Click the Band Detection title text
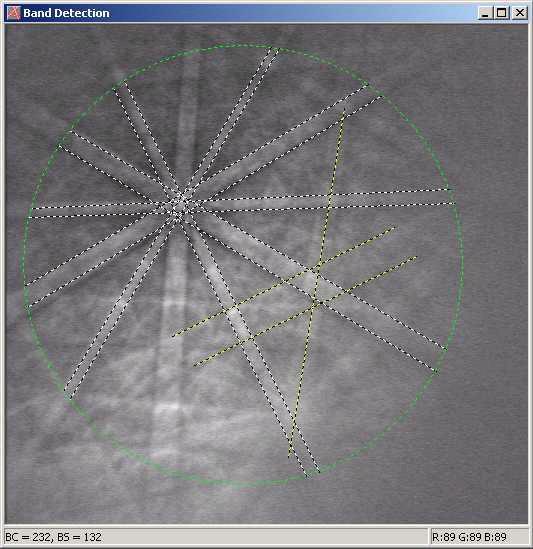 click(66, 13)
